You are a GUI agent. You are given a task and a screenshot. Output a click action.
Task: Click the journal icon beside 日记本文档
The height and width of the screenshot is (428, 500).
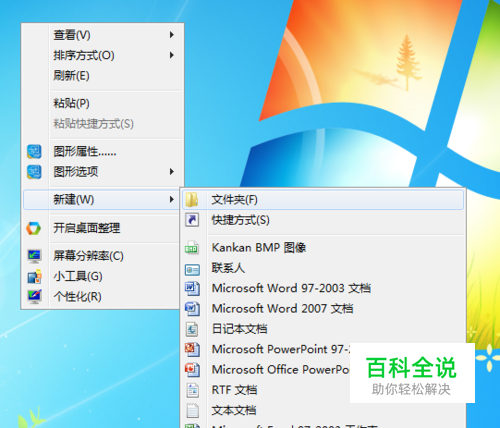click(x=192, y=329)
